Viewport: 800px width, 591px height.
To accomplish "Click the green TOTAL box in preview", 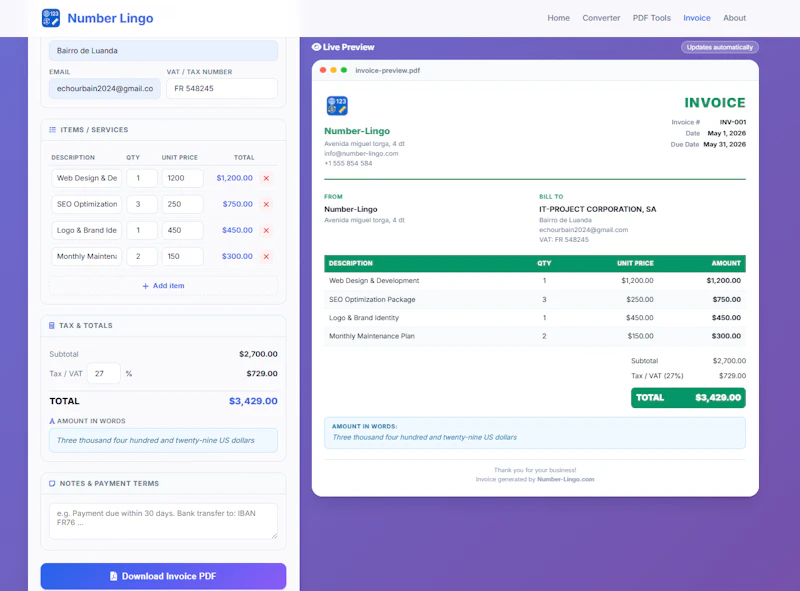I will (688, 398).
